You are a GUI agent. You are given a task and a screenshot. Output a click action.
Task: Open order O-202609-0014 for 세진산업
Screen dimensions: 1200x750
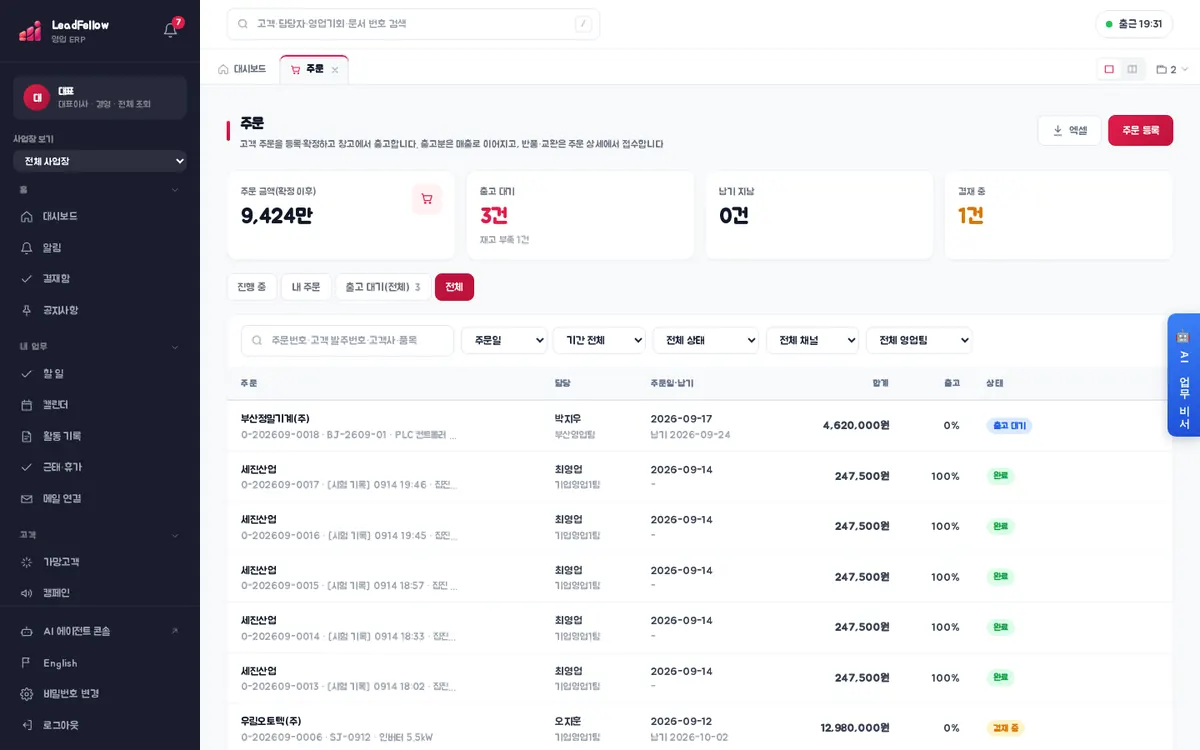click(699, 627)
